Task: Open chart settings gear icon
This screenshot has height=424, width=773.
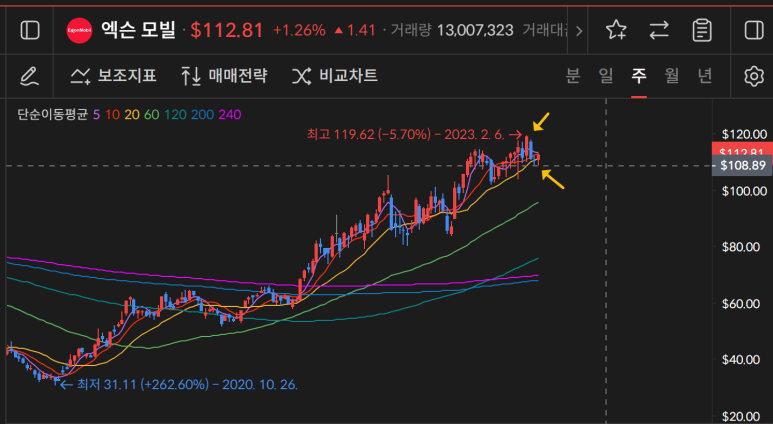Action: (753, 76)
